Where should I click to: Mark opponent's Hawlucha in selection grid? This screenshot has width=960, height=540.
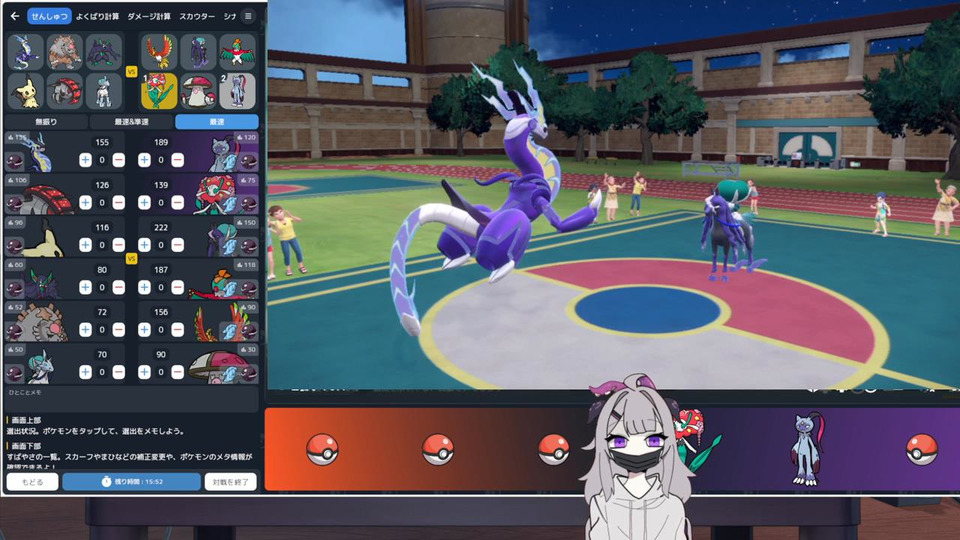237,52
